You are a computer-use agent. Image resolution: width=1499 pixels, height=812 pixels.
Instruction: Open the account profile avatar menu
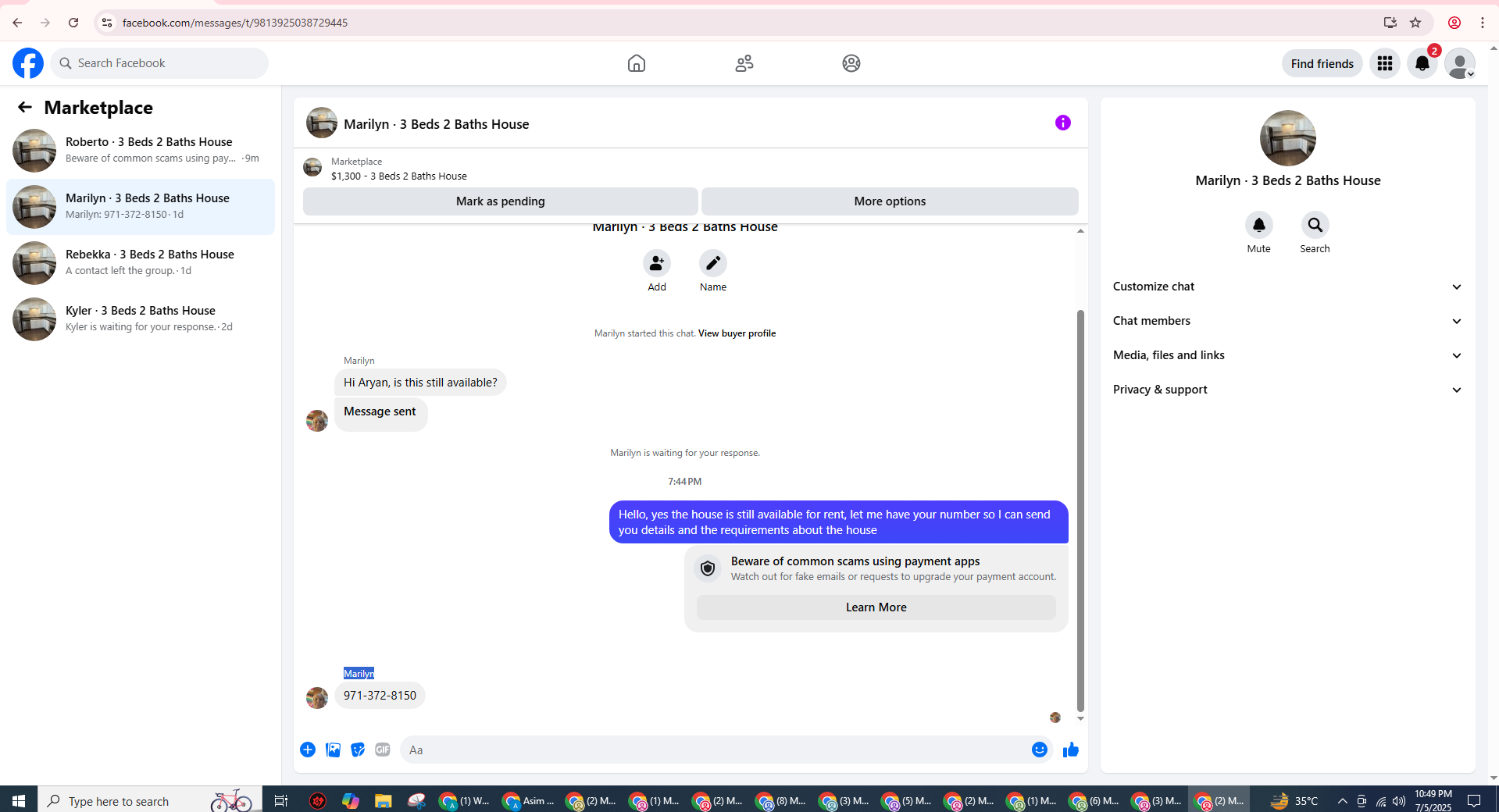(x=1459, y=63)
